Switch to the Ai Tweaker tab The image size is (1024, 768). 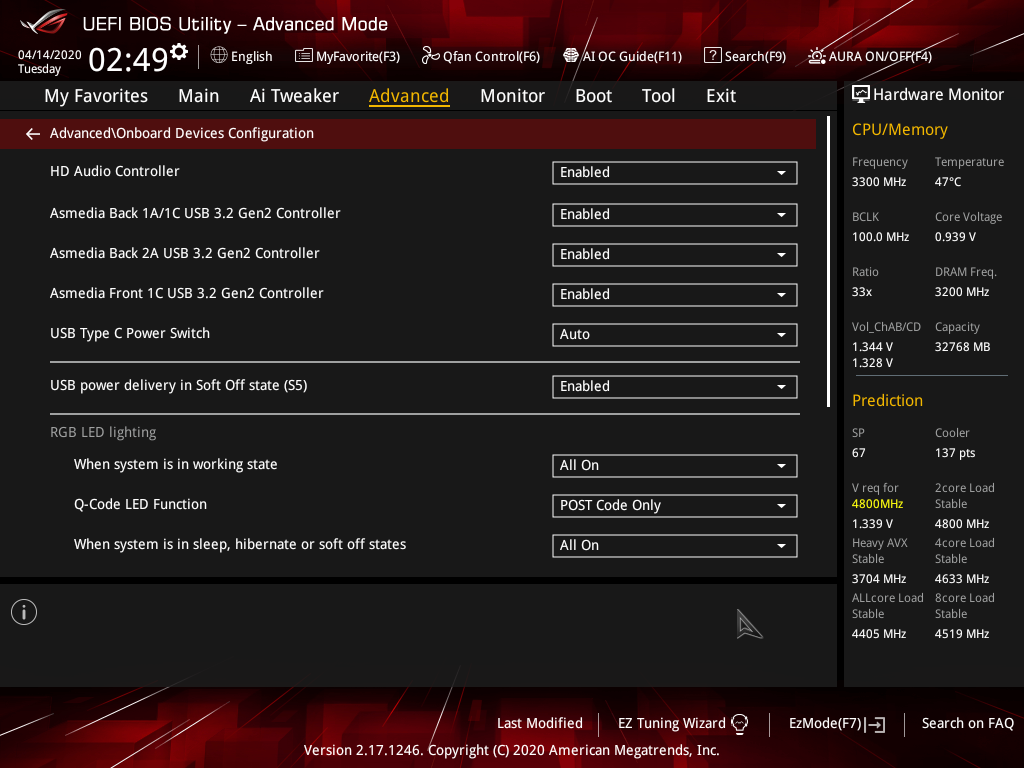pos(294,96)
